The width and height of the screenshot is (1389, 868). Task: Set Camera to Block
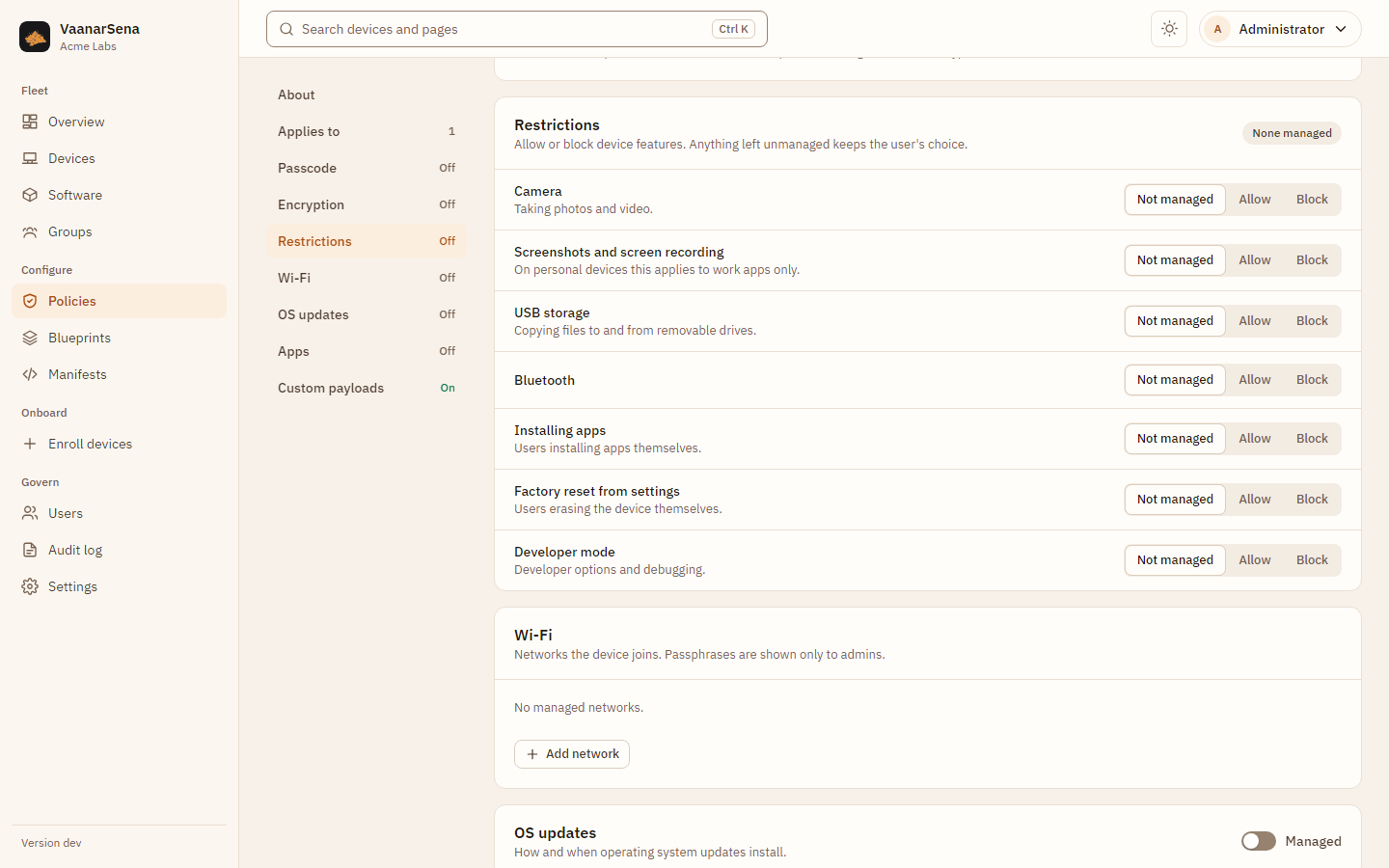1312,200
